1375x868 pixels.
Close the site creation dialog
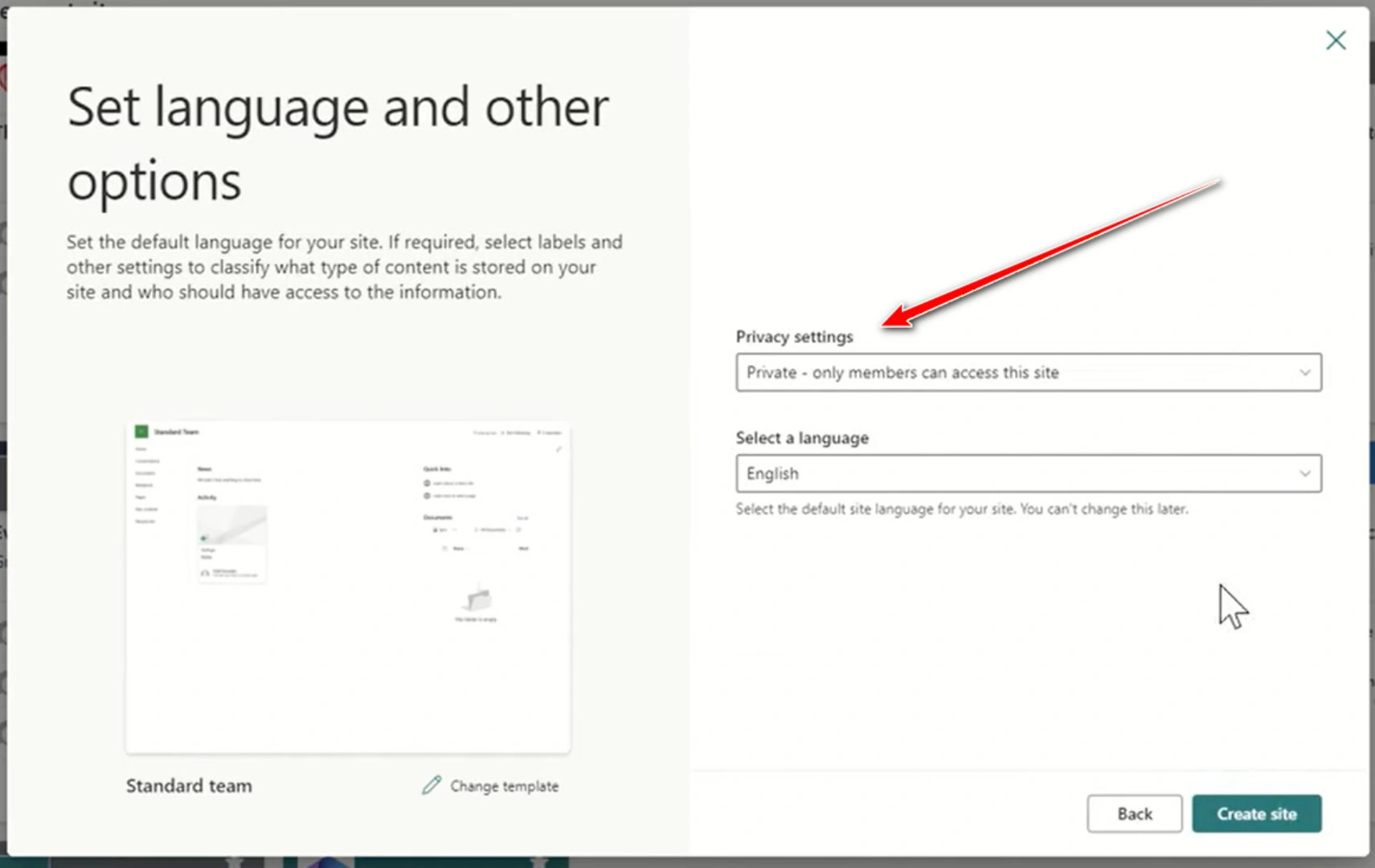(x=1336, y=40)
